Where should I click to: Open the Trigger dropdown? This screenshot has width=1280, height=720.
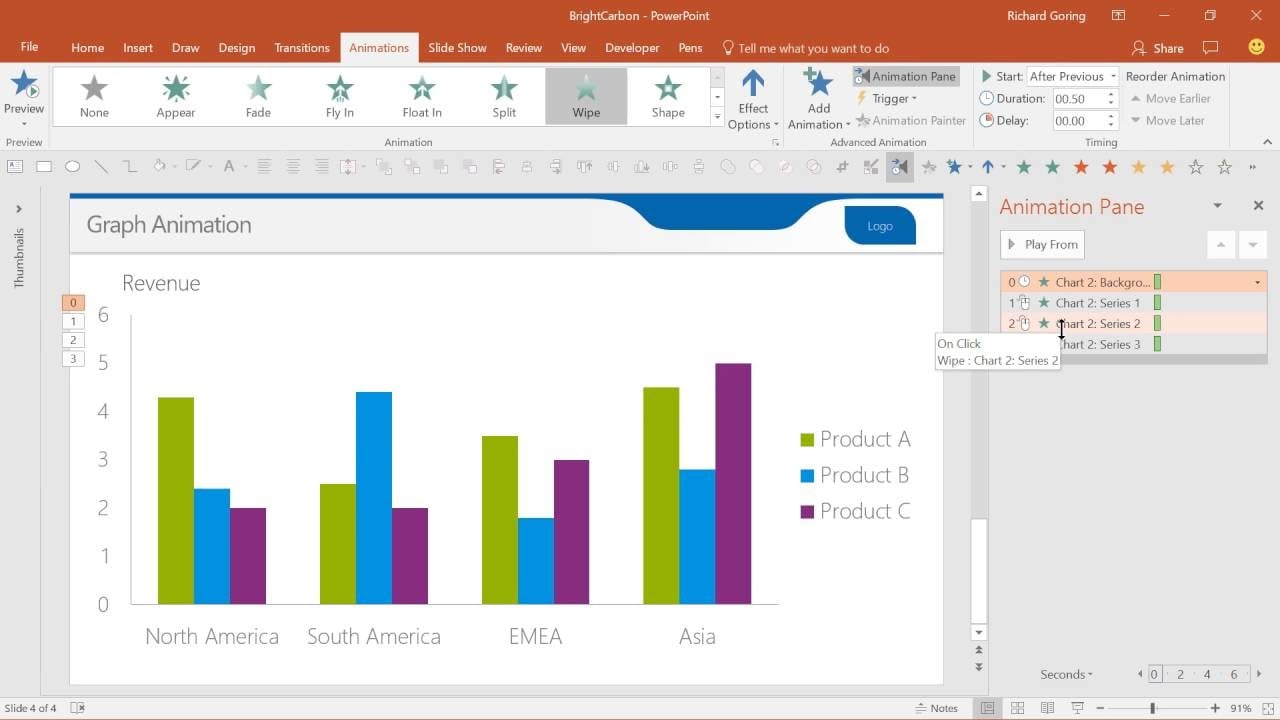point(887,98)
